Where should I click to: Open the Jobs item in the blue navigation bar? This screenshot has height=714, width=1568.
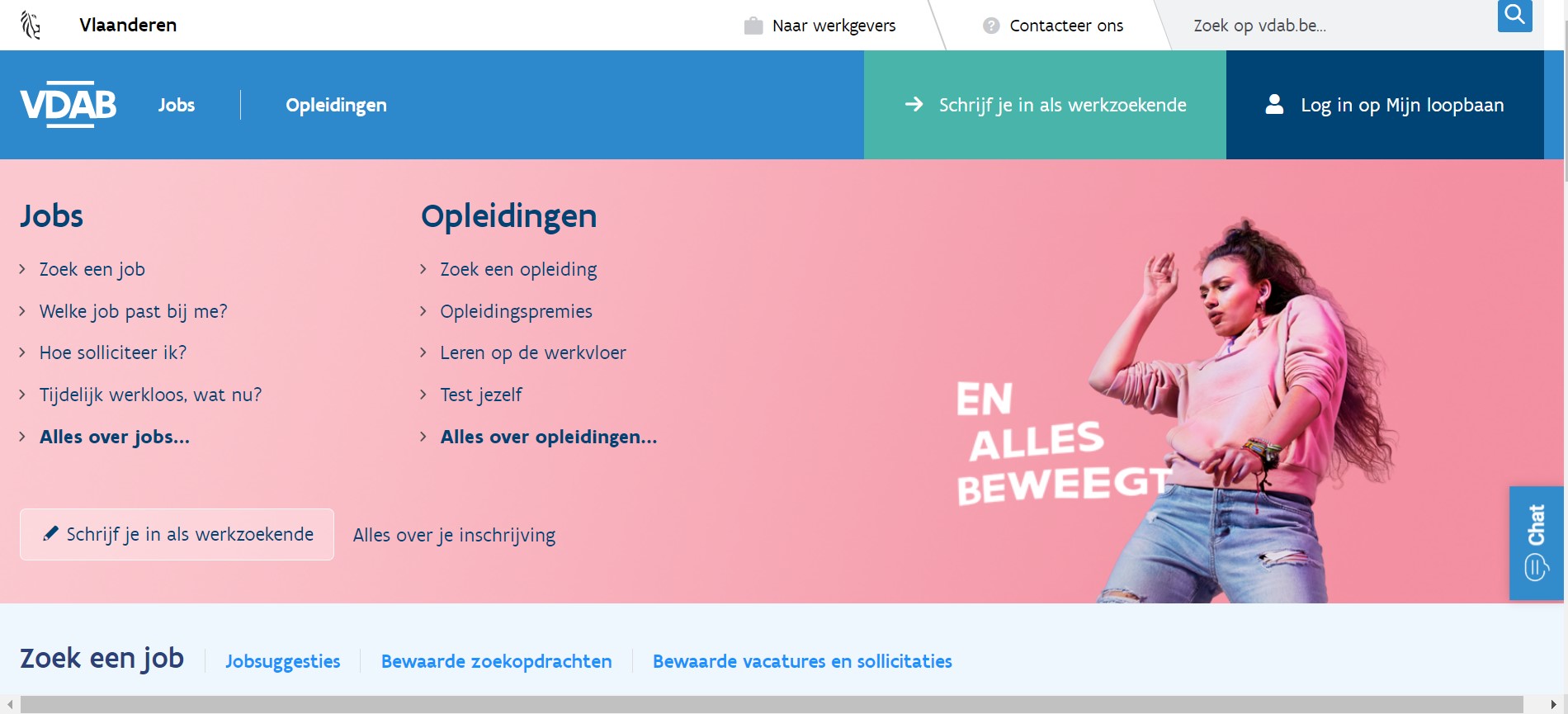coord(177,105)
